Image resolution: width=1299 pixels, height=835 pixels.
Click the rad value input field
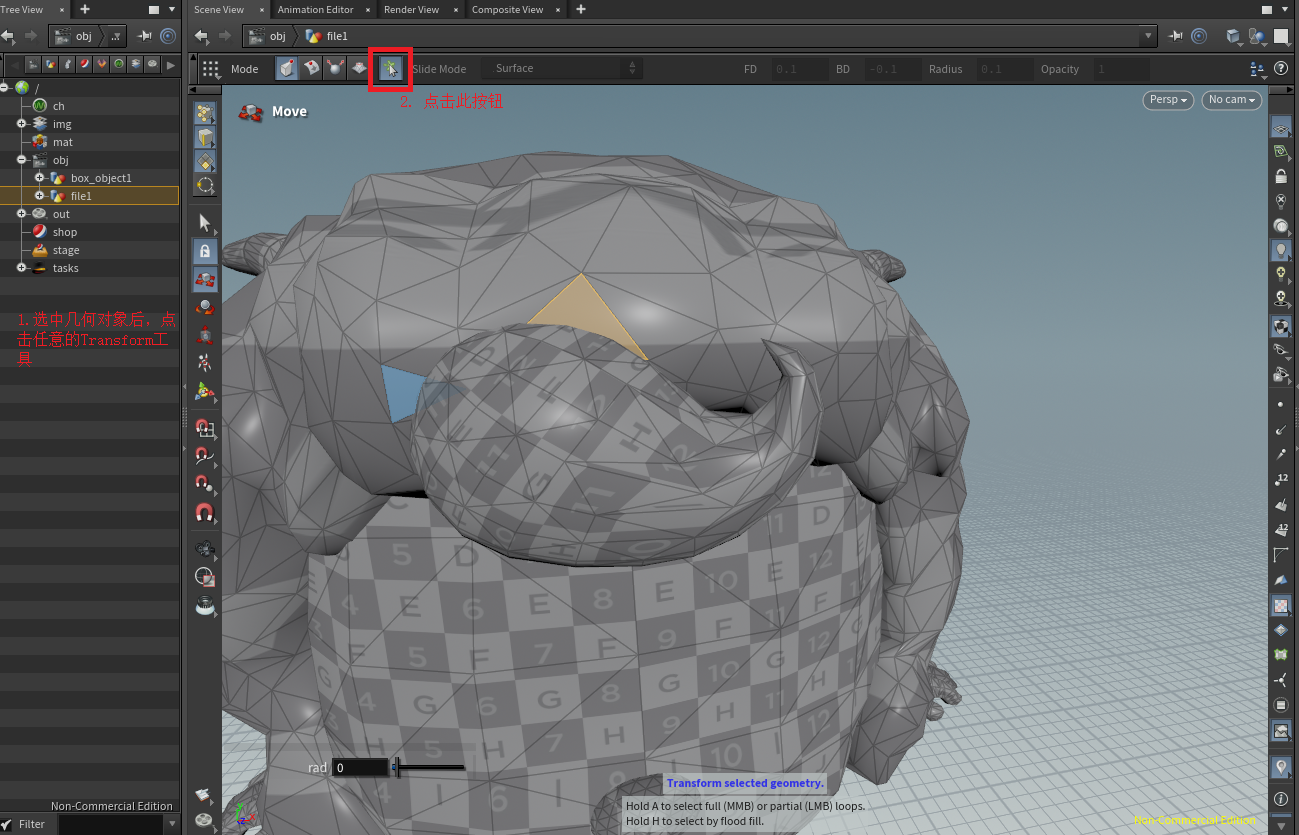[x=360, y=768]
